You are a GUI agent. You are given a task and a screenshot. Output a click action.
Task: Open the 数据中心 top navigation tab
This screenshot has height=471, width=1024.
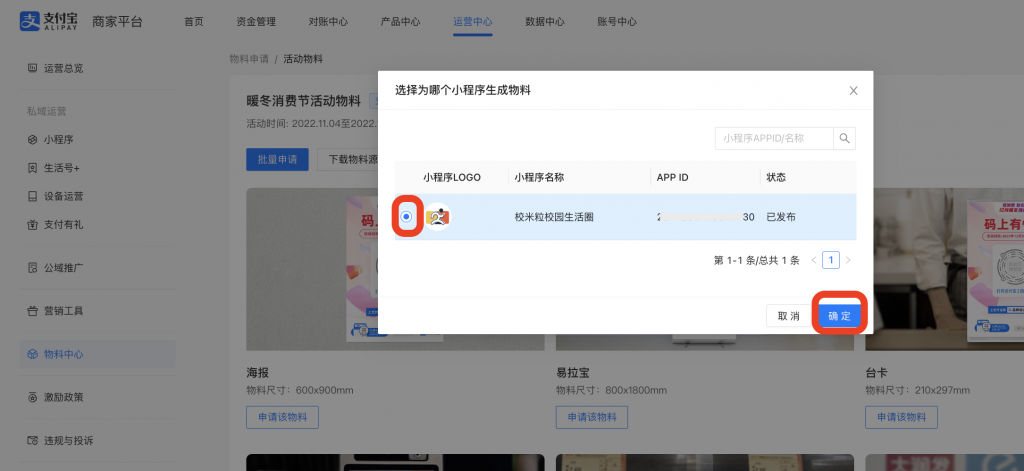(x=545, y=22)
